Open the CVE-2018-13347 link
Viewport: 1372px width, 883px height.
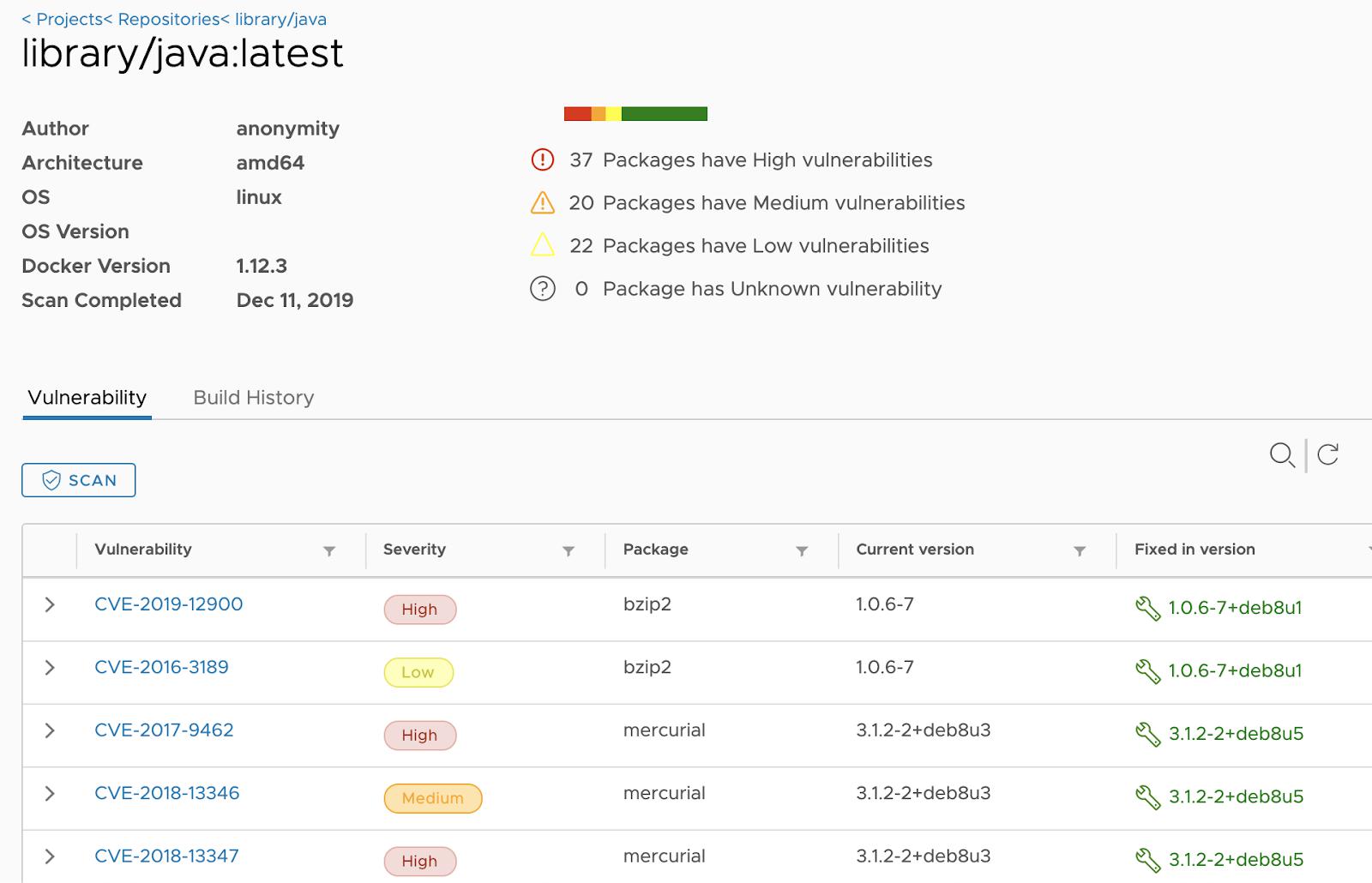pos(166,856)
